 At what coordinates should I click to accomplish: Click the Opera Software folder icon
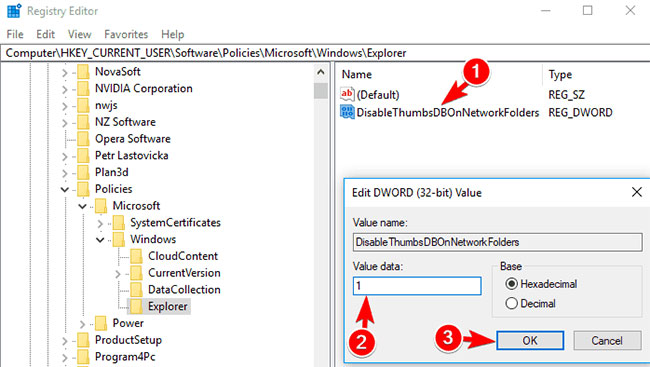pos(83,139)
